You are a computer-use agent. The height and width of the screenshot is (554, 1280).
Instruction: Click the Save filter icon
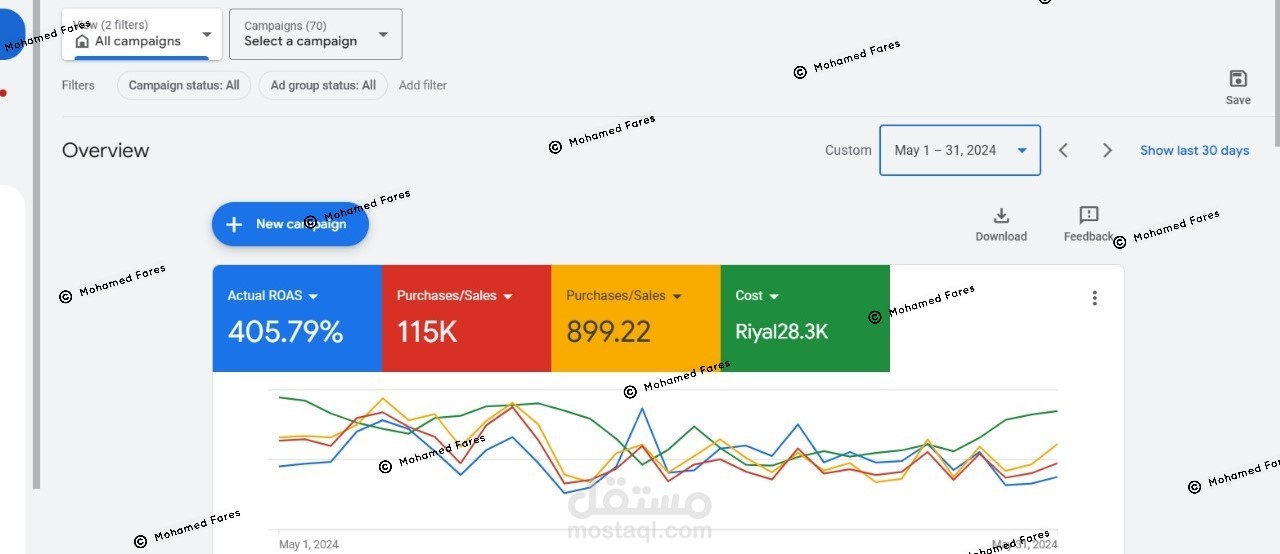1238,79
